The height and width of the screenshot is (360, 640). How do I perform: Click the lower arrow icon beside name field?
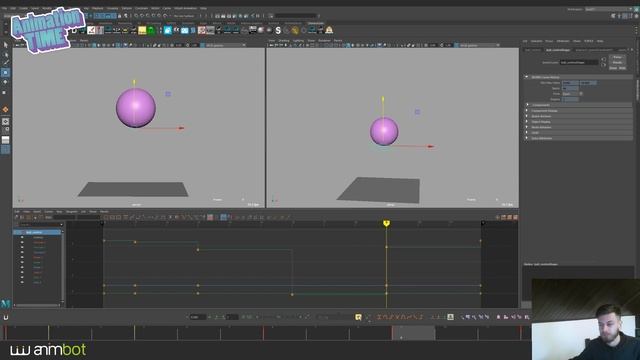pyautogui.click(x=604, y=64)
